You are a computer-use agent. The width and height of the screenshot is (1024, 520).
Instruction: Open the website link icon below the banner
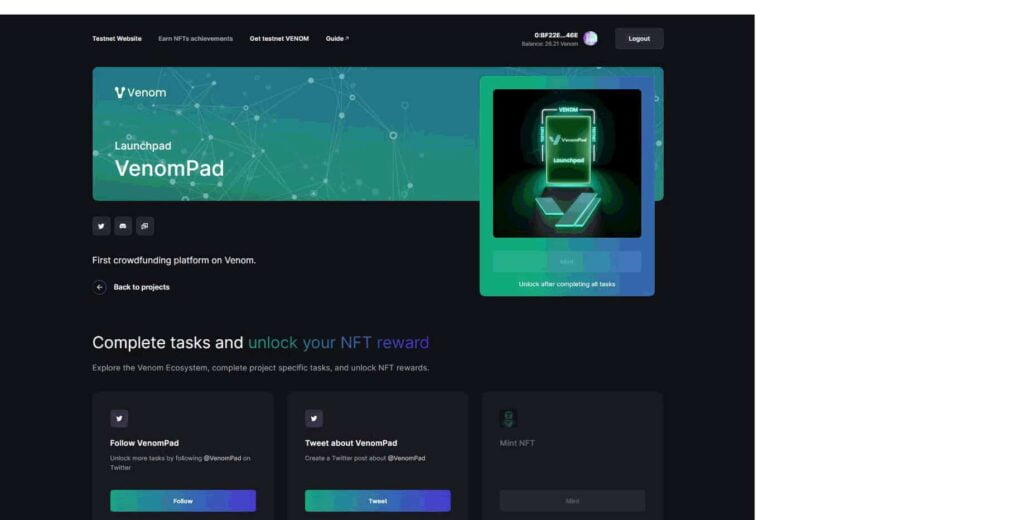[x=145, y=226]
